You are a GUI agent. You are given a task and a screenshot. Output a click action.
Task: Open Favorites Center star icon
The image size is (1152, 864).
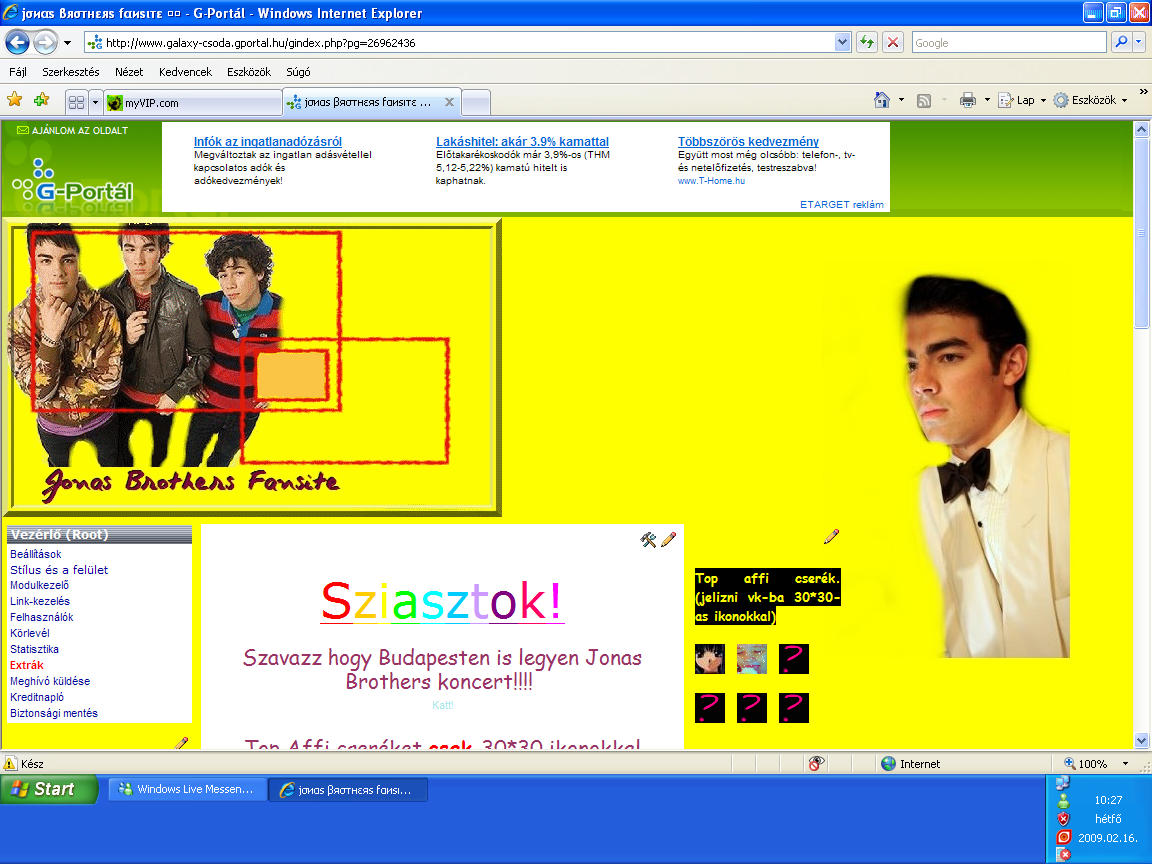14,99
